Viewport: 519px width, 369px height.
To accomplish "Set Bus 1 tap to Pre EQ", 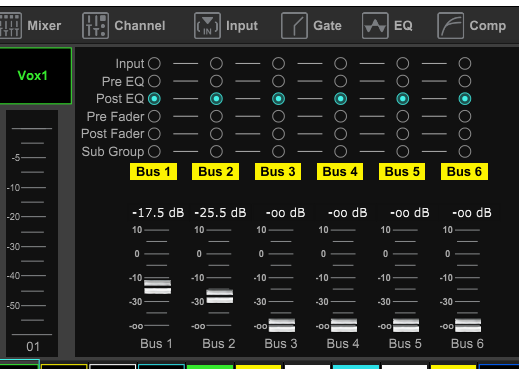I will coord(154,81).
